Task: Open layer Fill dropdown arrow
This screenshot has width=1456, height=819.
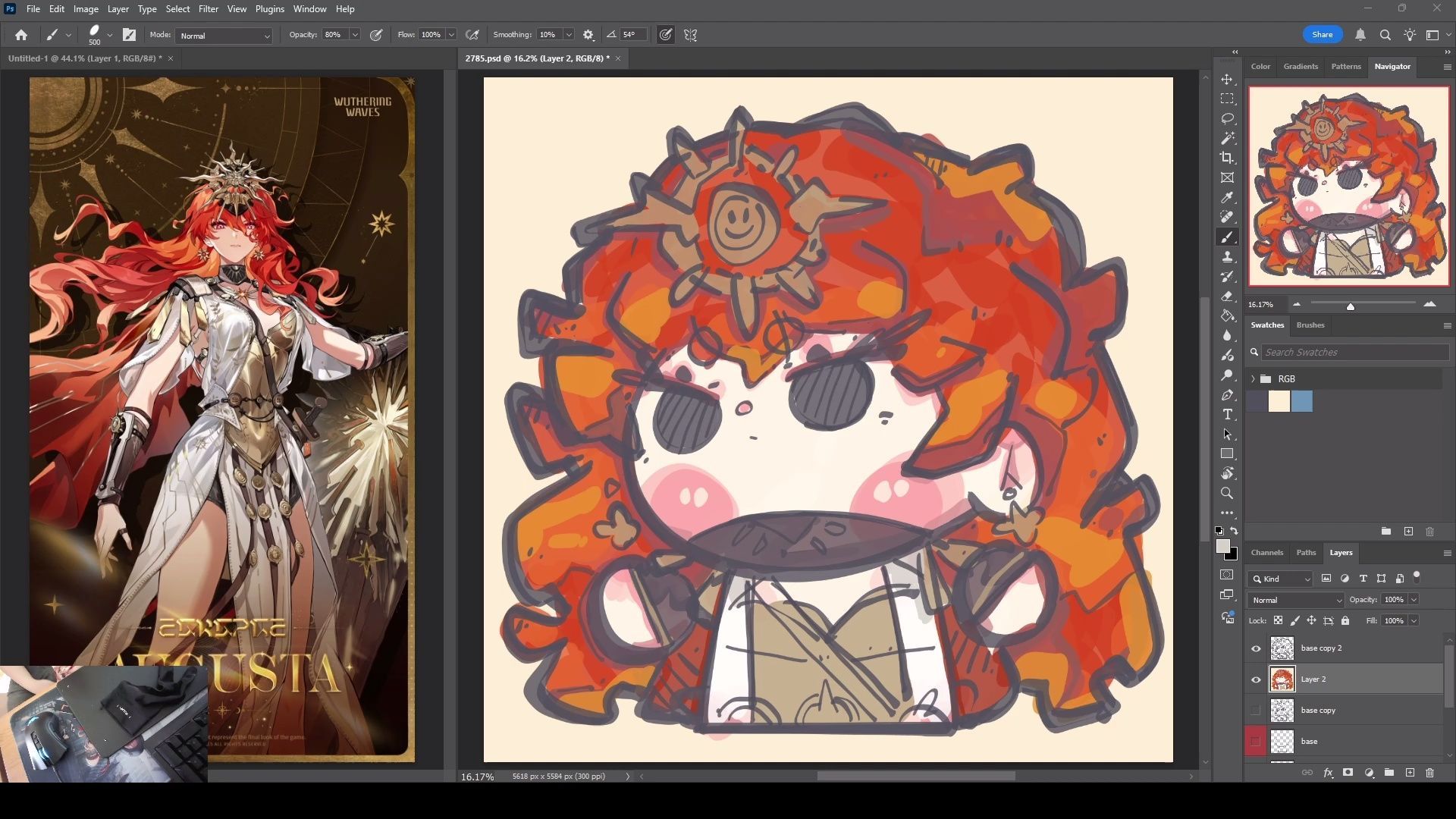Action: (x=1414, y=621)
